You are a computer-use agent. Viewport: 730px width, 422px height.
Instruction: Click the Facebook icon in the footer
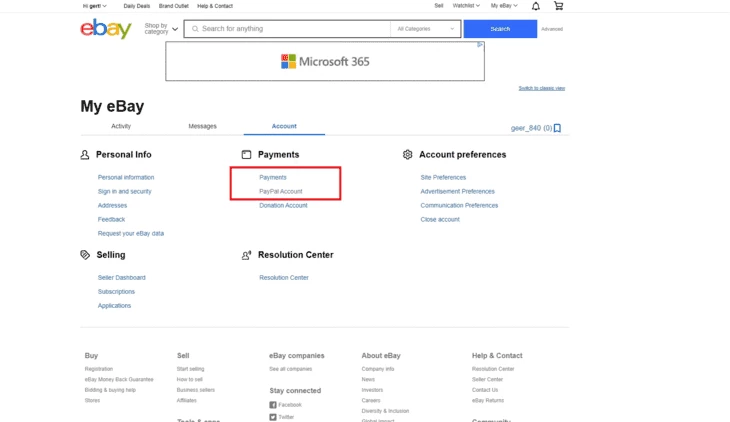point(273,405)
